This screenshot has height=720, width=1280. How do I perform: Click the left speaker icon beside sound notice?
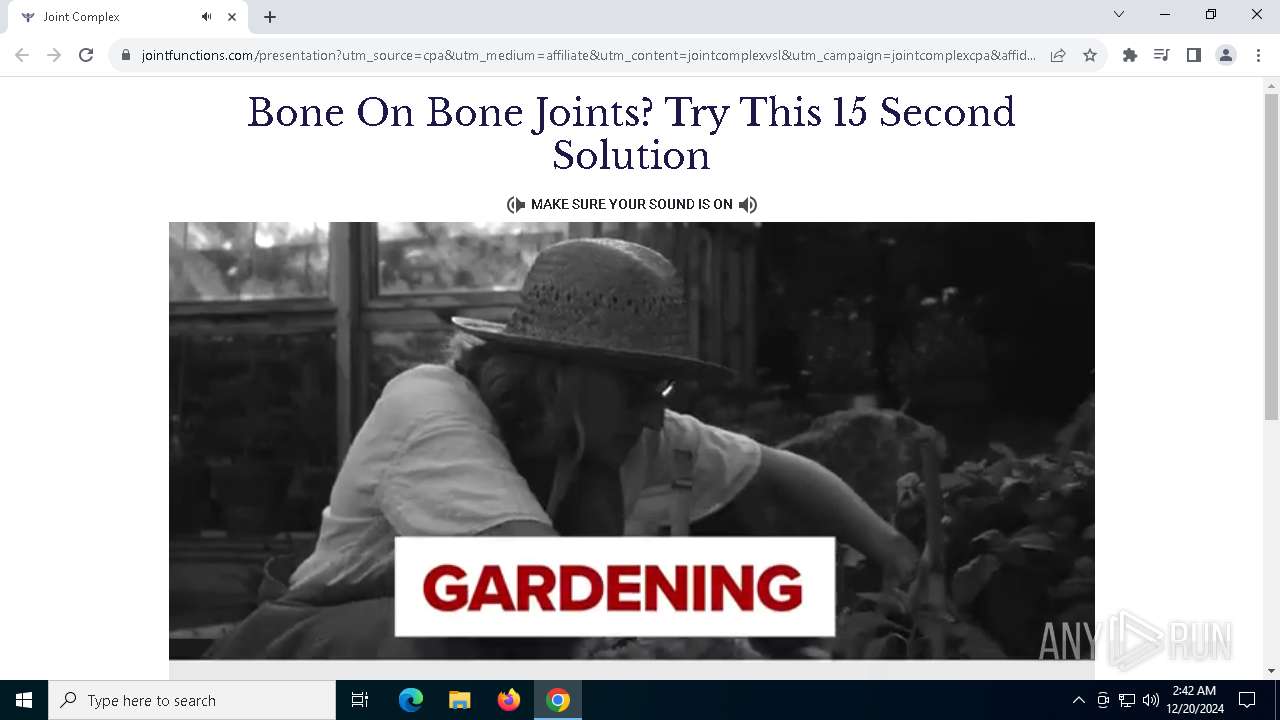pyautogui.click(x=516, y=204)
